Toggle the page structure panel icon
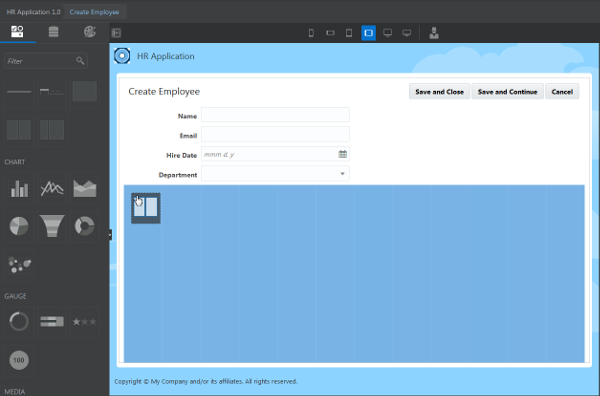Screen dimensions: 600x396 (x=116, y=33)
